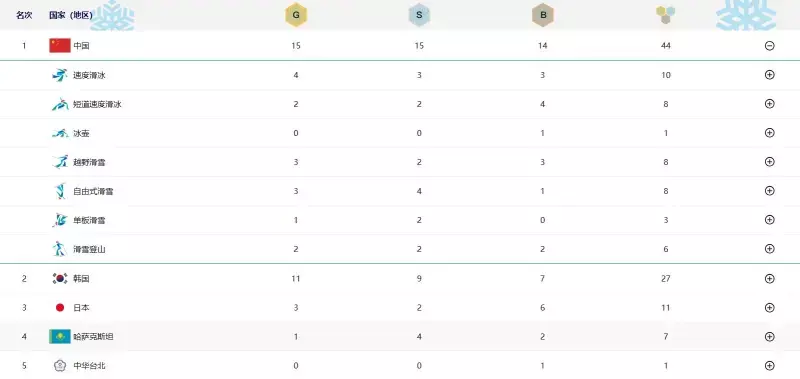Expand the 日本 medal details

click(770, 308)
